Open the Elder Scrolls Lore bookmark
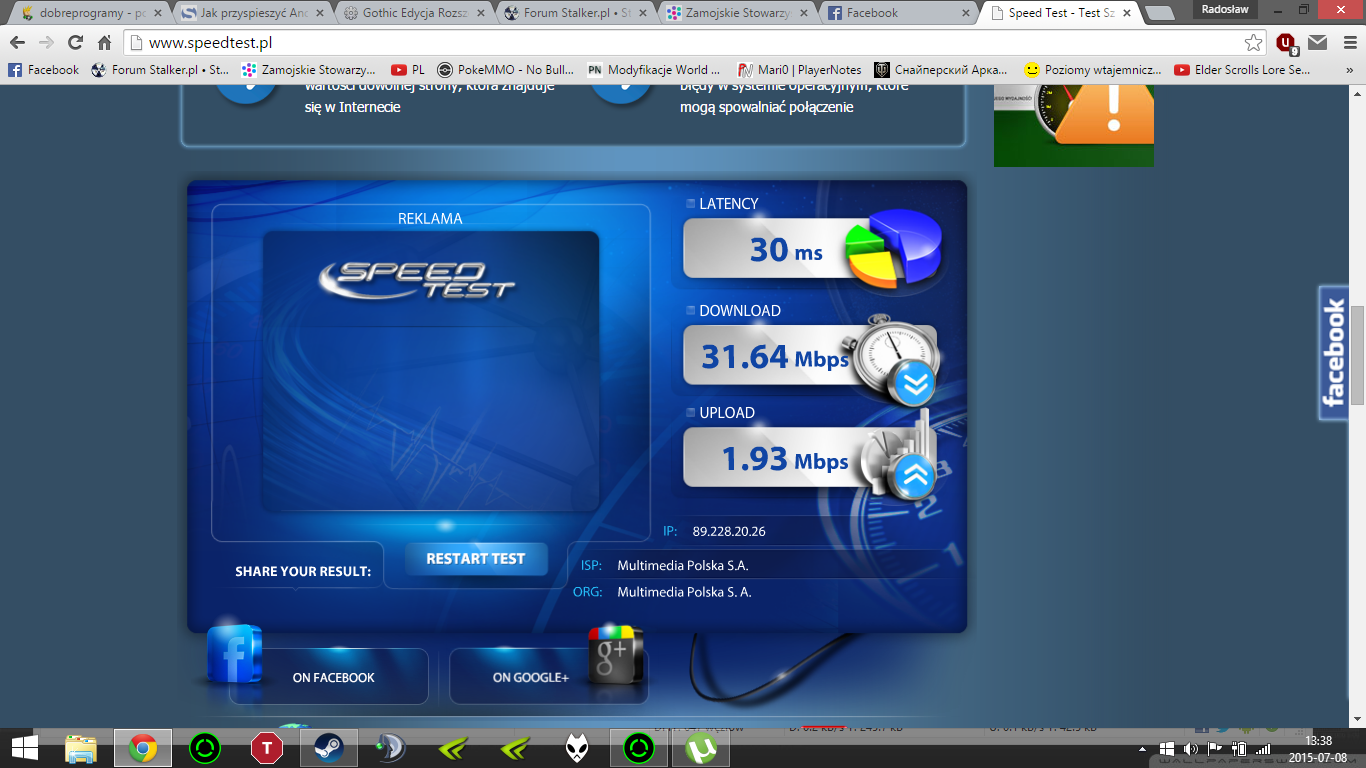 pos(1242,70)
